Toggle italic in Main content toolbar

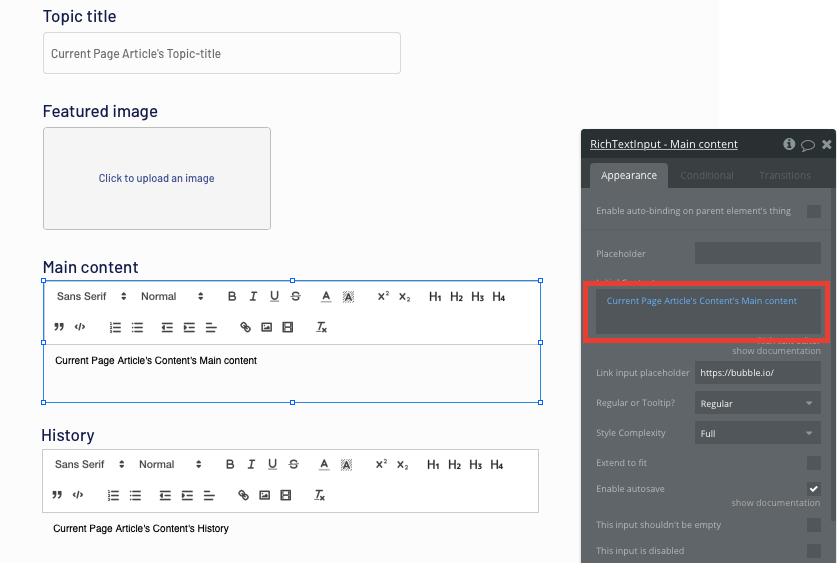pos(253,296)
